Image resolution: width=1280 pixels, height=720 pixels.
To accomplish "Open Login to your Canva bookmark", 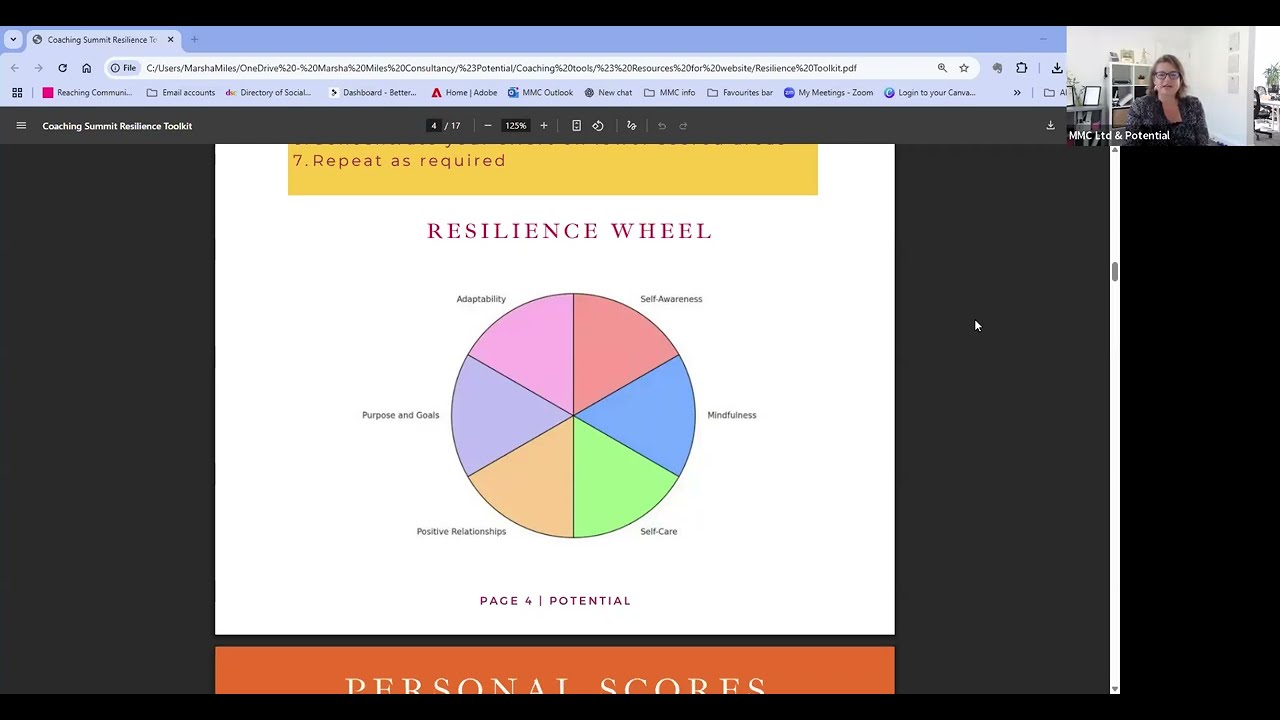I will [x=930, y=93].
